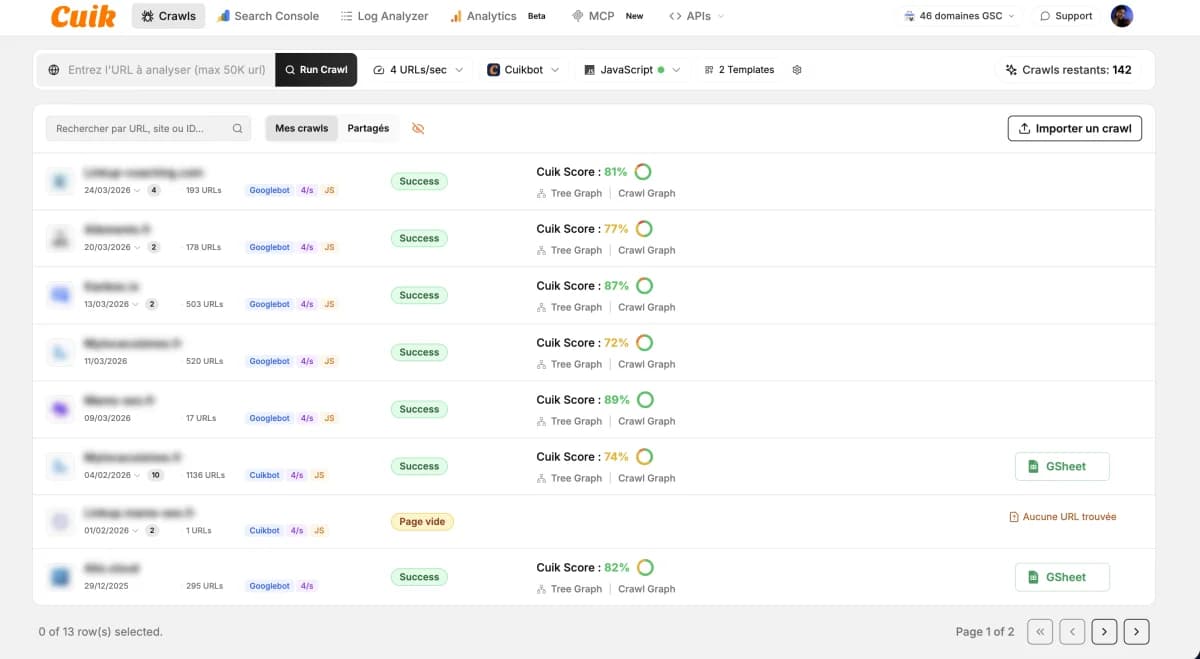Open the 46 domaines GSC dropdown
Image resolution: width=1200 pixels, height=659 pixels.
(957, 16)
